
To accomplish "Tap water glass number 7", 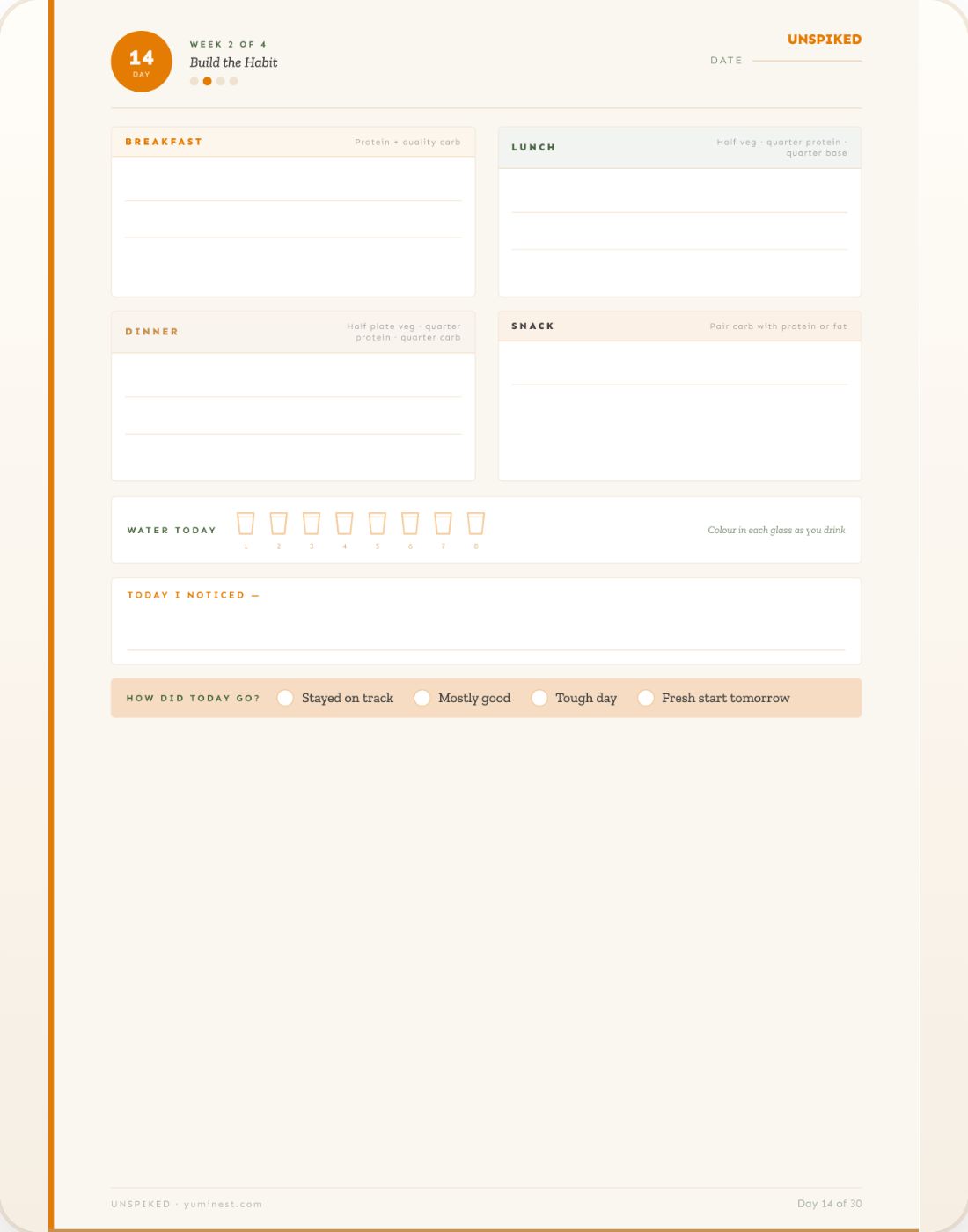I will (x=443, y=524).
